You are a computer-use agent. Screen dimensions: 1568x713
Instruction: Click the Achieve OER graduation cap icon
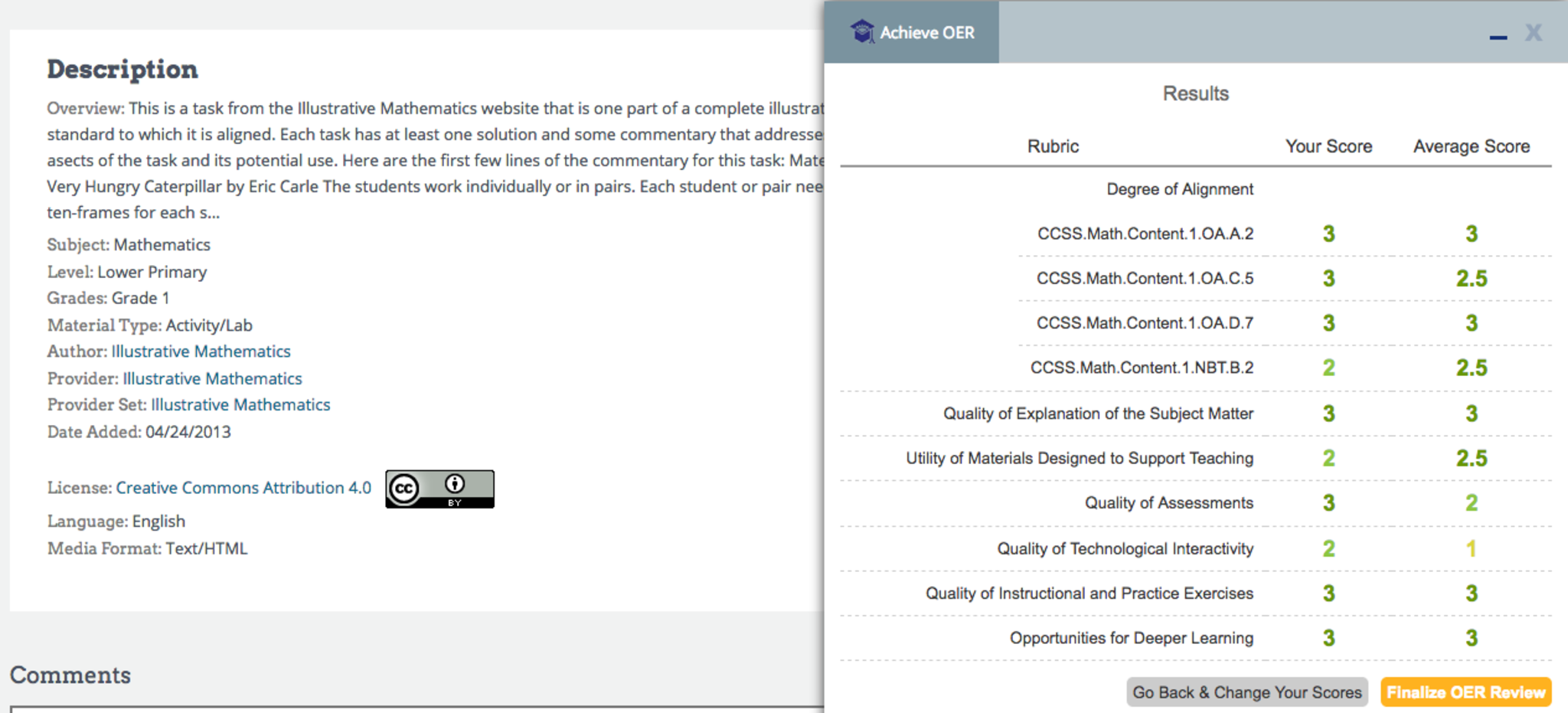point(862,32)
